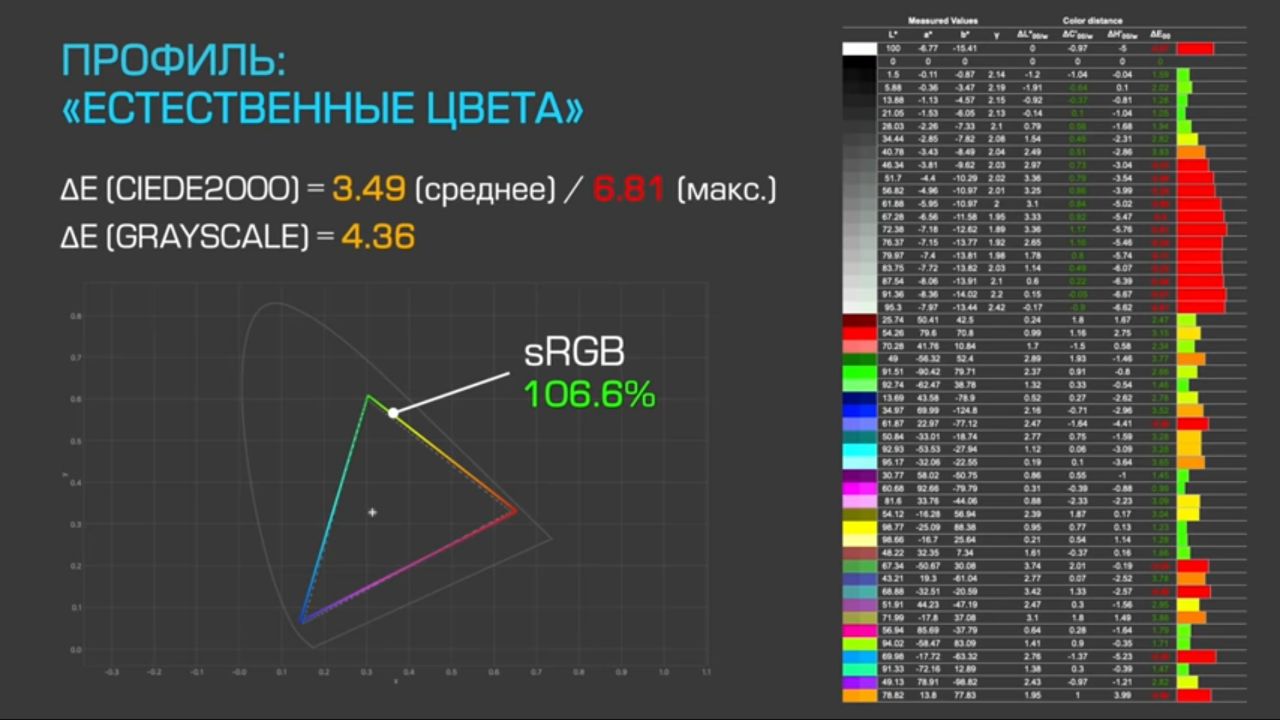Click the (среднее) label
The image size is (1280, 720).
[x=484, y=189]
